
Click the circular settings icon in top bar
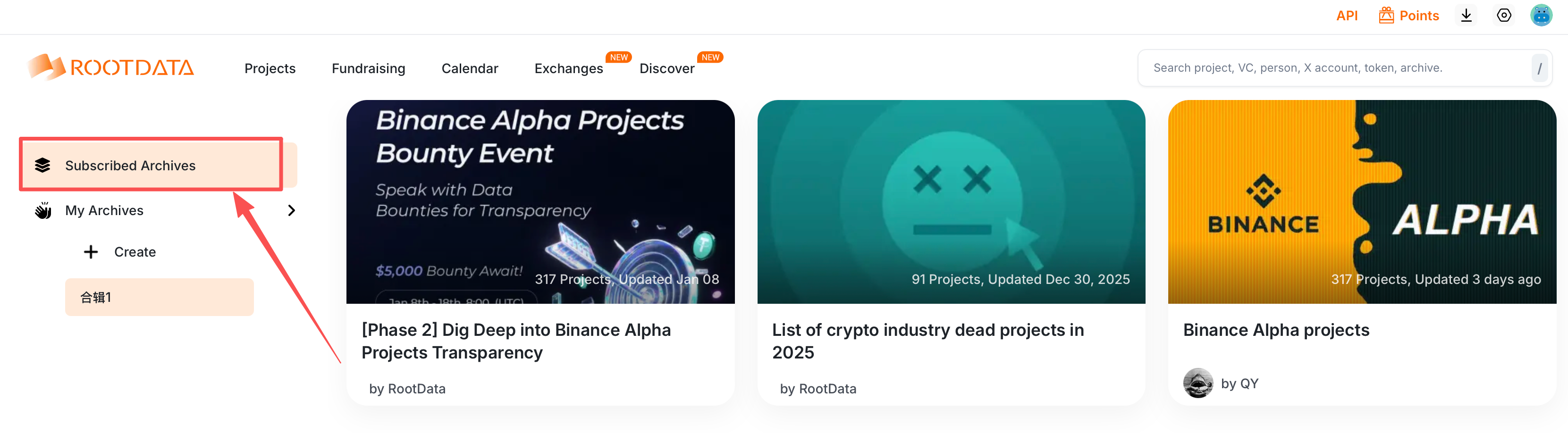point(1503,16)
